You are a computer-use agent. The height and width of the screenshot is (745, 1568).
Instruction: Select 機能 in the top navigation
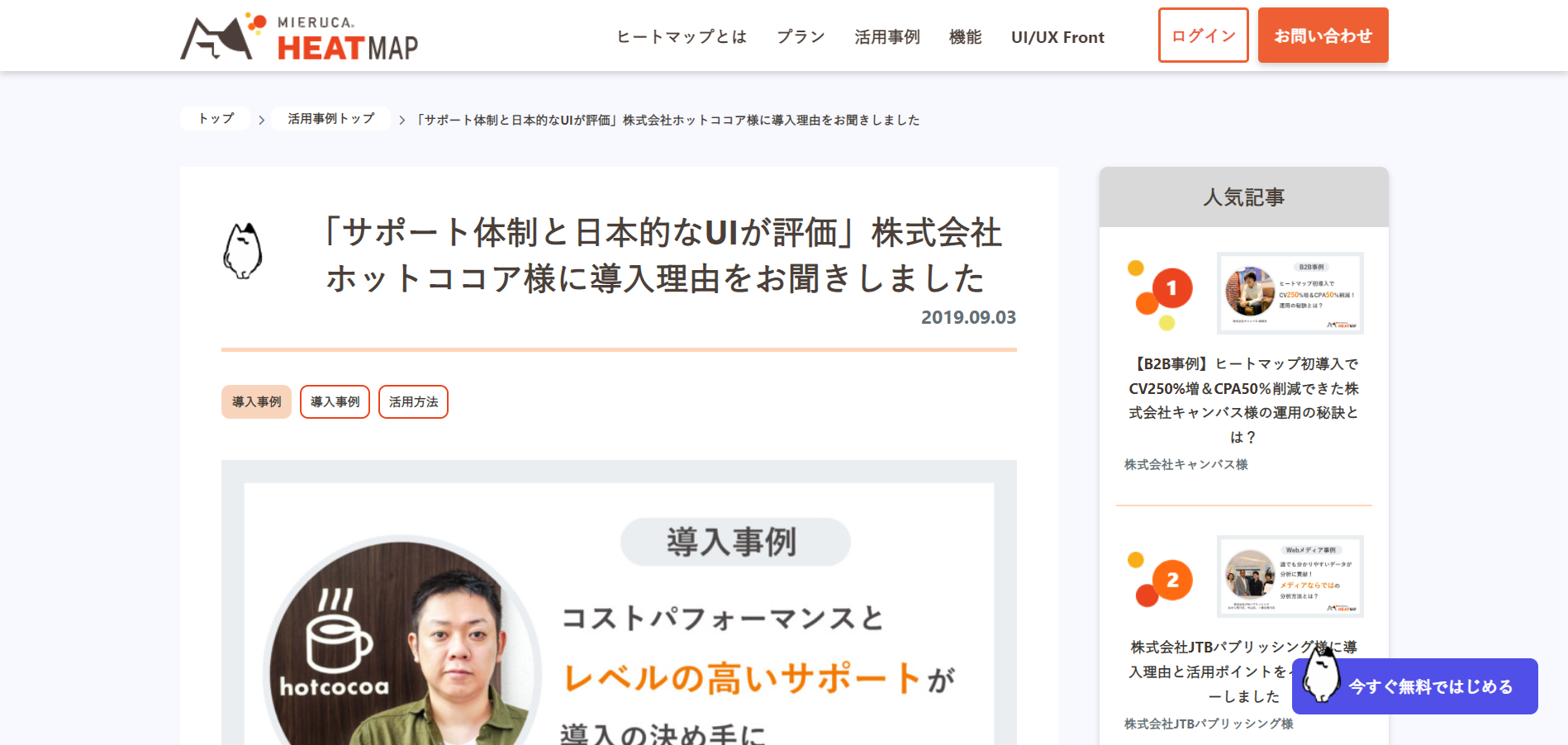coord(965,37)
